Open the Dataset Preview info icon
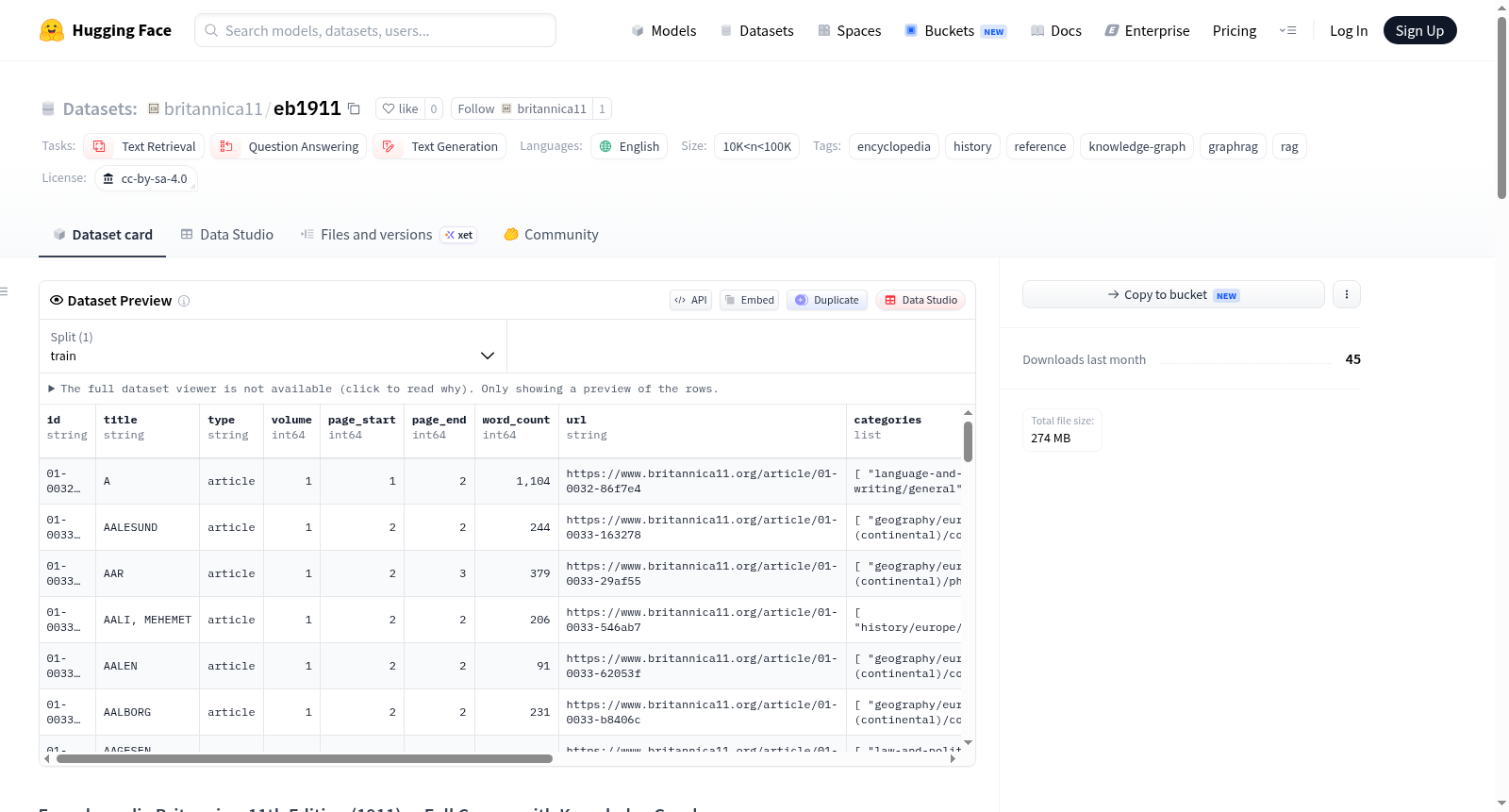 [x=184, y=301]
